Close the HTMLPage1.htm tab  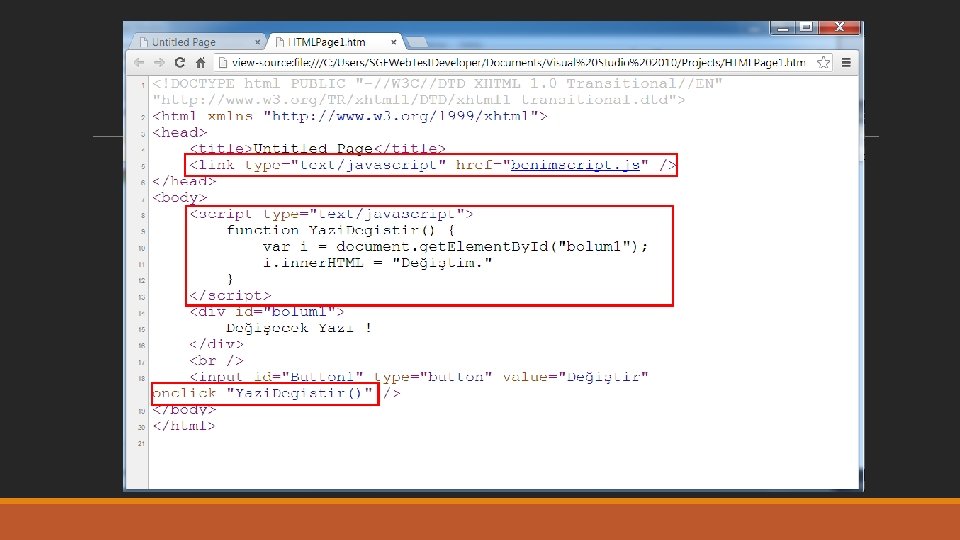coord(394,42)
